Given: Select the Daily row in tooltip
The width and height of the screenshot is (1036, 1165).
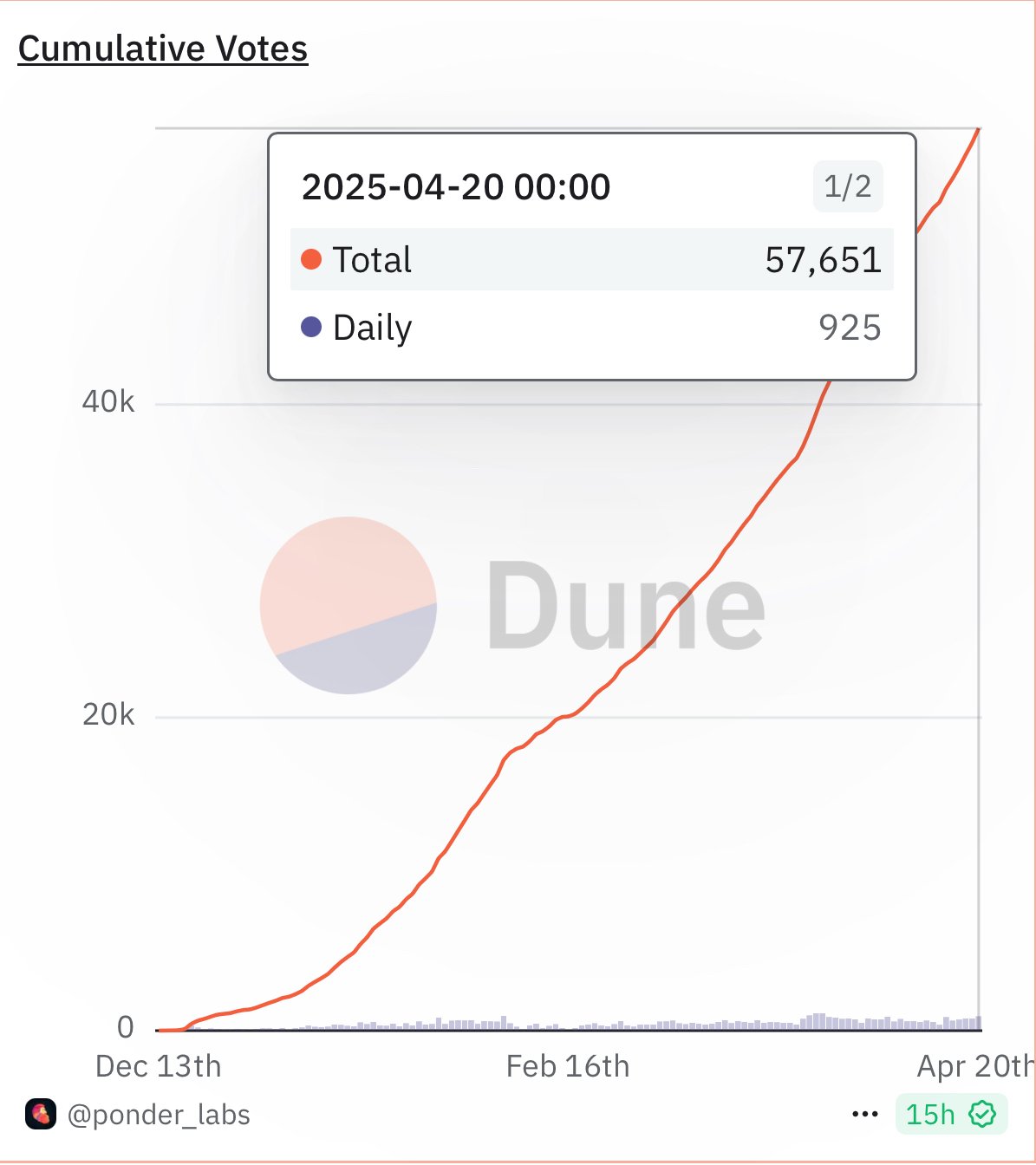Looking at the screenshot, I should pyautogui.click(x=591, y=328).
